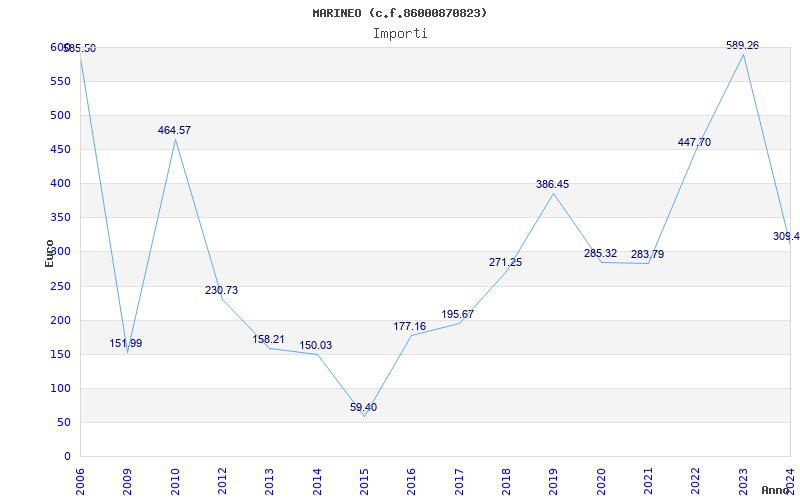This screenshot has height=500, width=800.
Task: Click the 2020 year axis label
Action: tap(601, 481)
